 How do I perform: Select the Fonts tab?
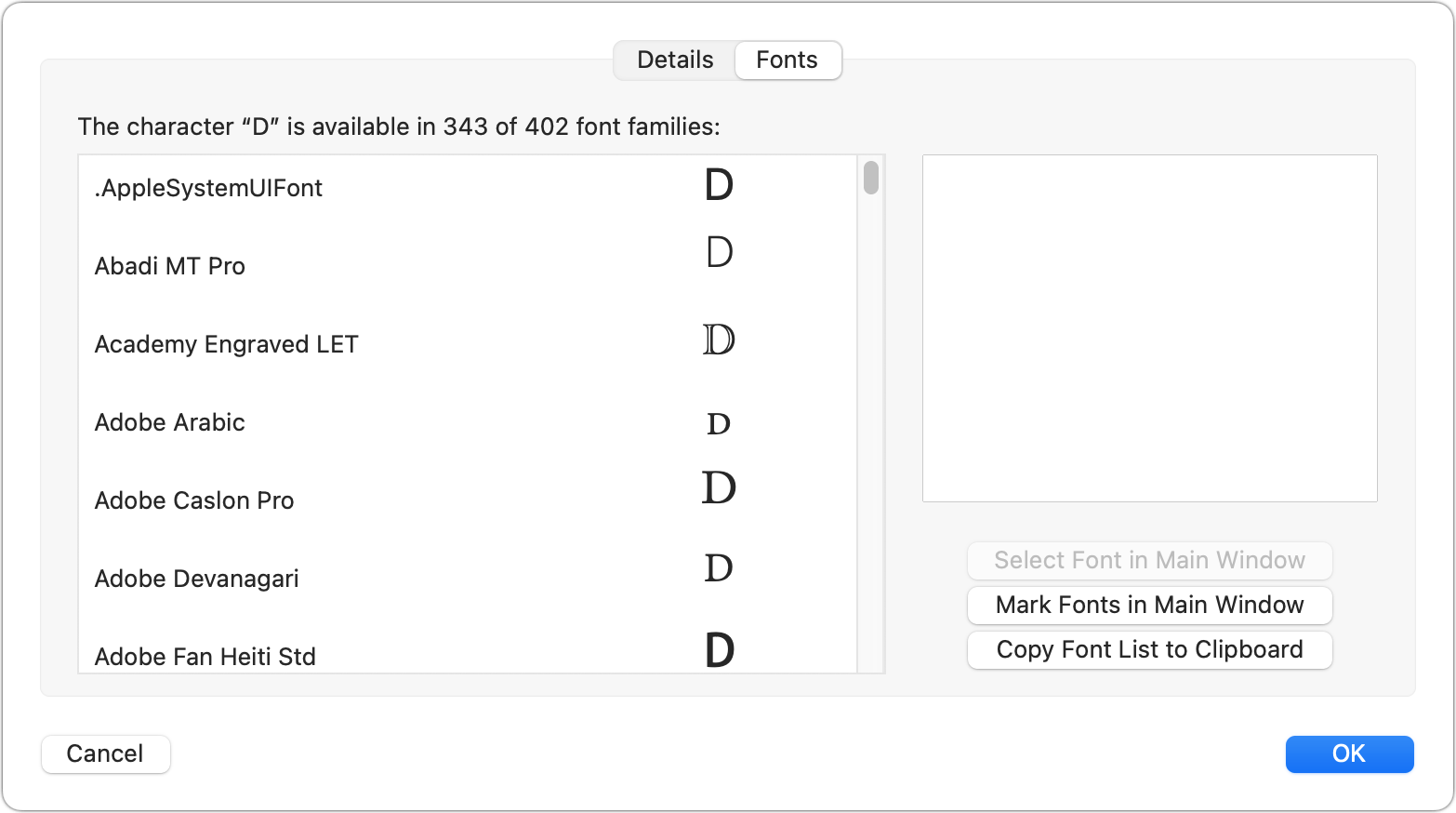click(x=788, y=60)
